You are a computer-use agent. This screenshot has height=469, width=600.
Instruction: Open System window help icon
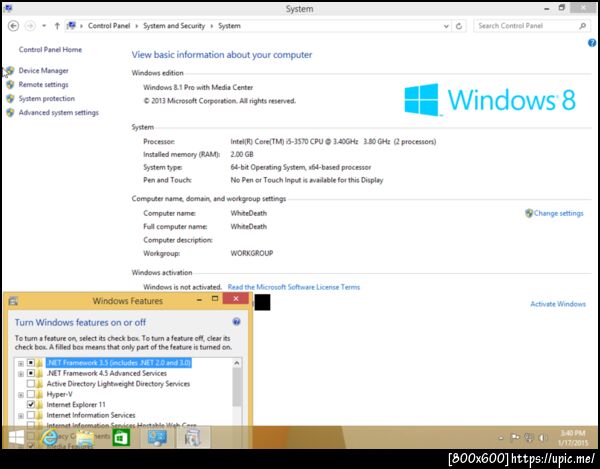pos(592,43)
